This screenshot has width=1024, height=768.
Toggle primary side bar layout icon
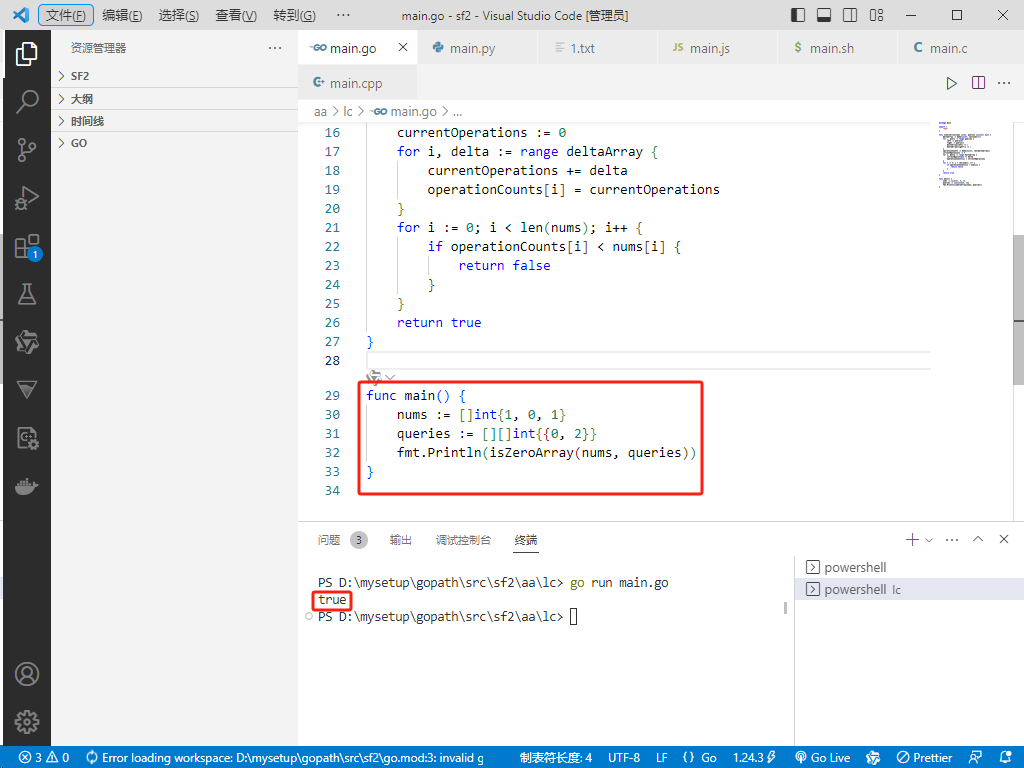pyautogui.click(x=798, y=15)
